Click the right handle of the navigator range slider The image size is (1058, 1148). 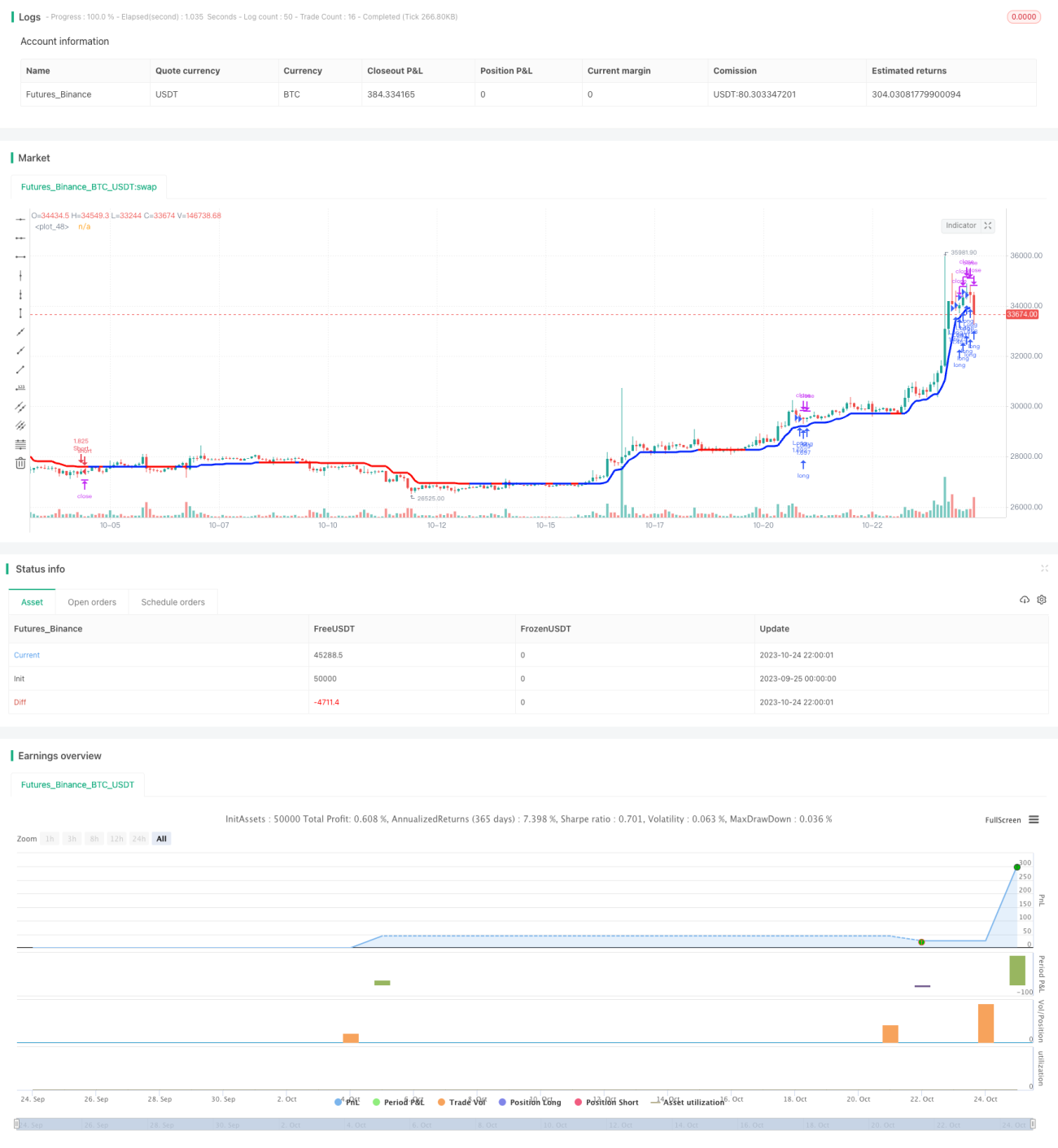coord(1033,1124)
